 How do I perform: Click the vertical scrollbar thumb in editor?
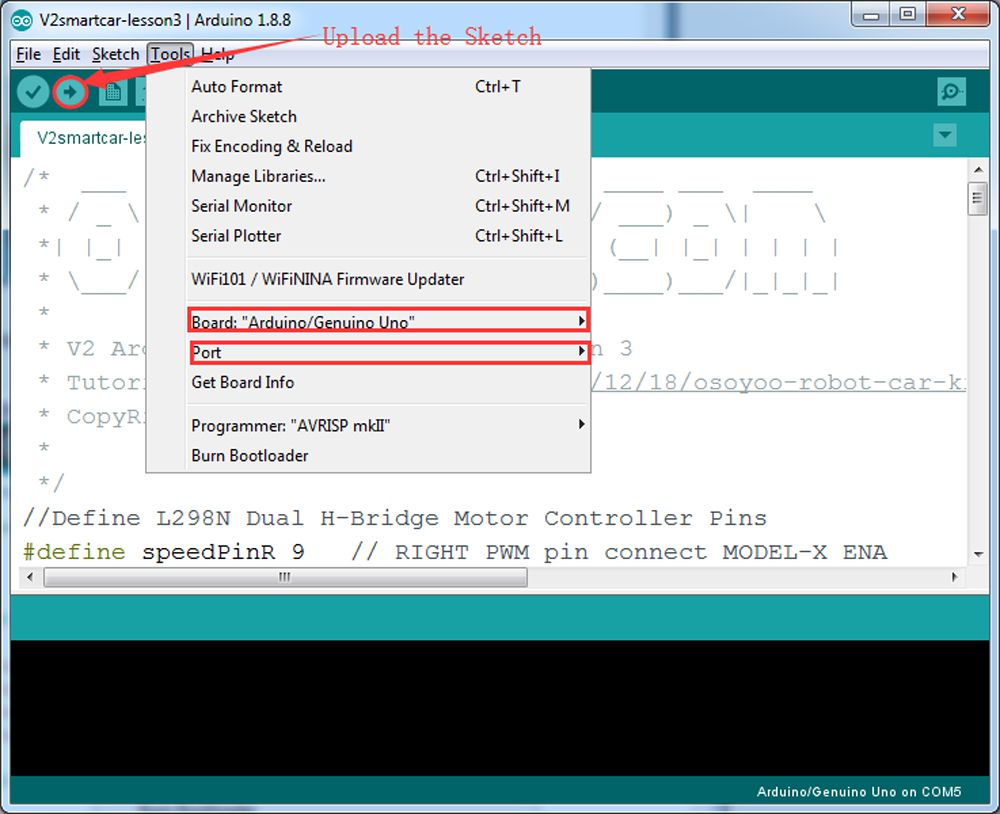977,199
